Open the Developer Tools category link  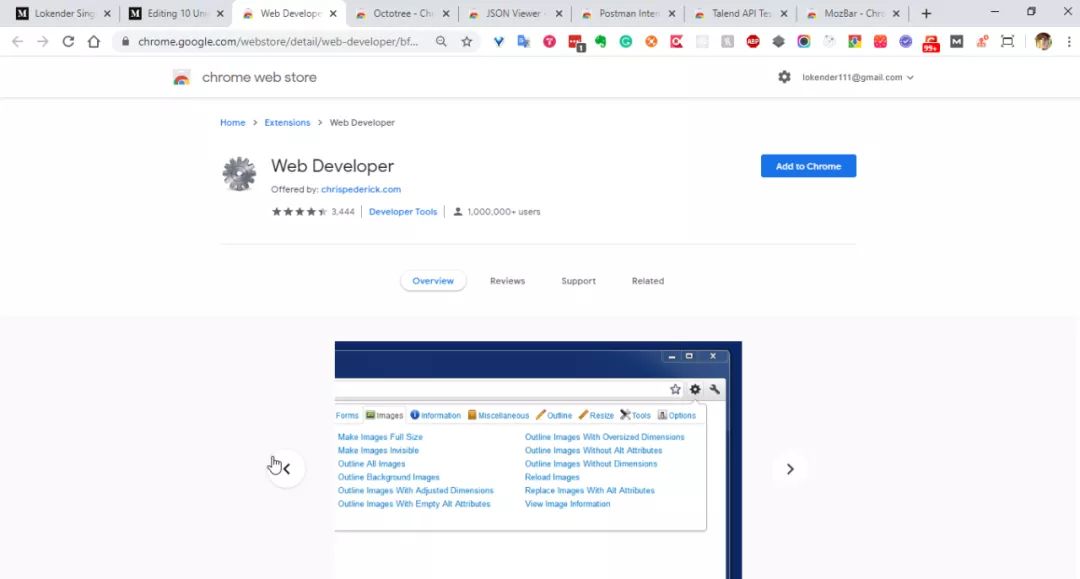(403, 211)
